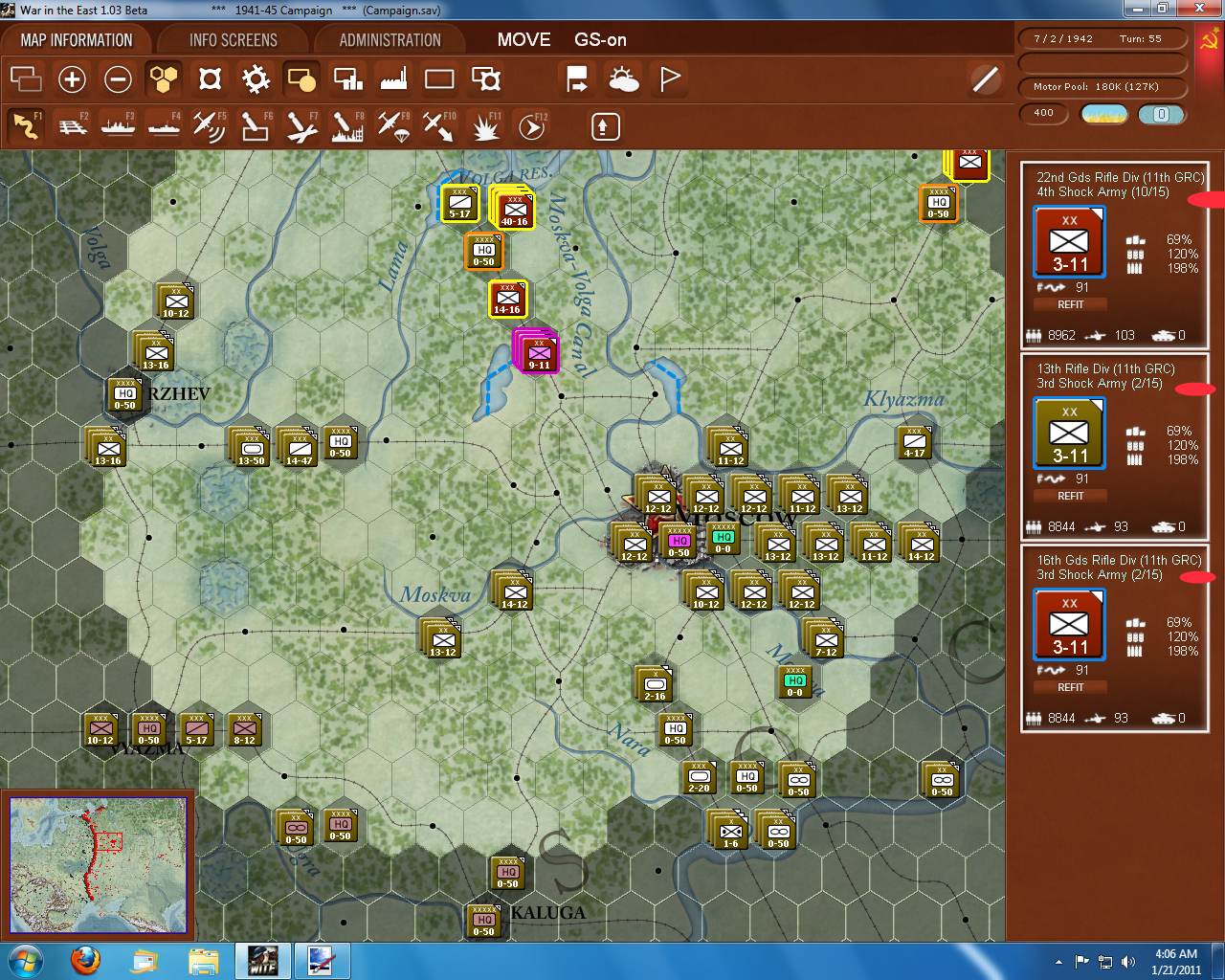Toggle the factory display icon
1225x980 pixels.
[393, 78]
